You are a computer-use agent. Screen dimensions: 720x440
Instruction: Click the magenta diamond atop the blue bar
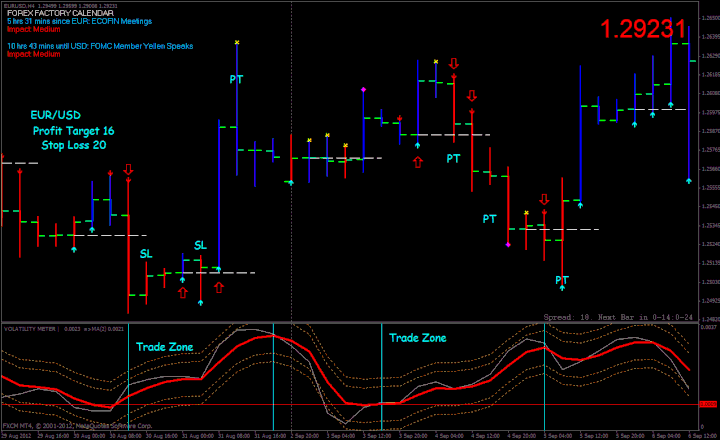pyautogui.click(x=363, y=90)
